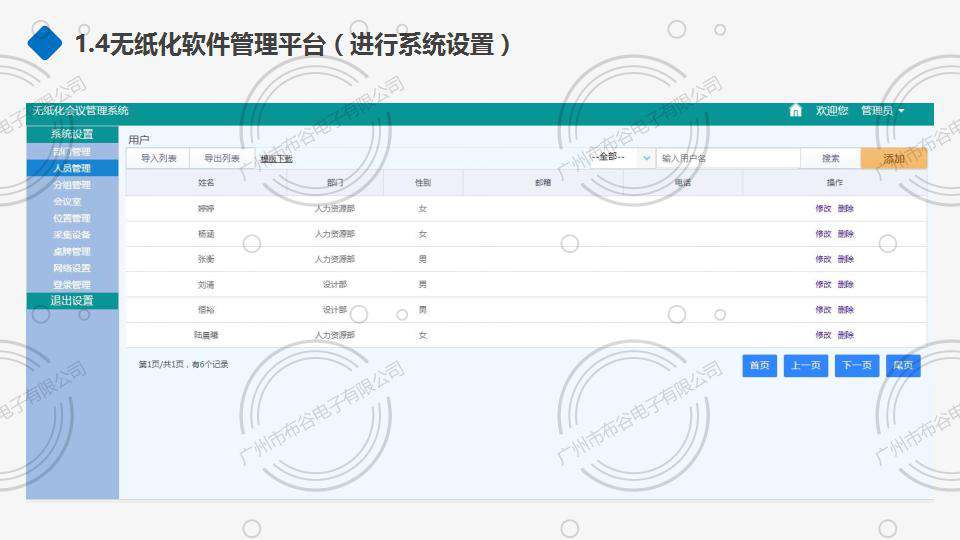The height and width of the screenshot is (540, 960).
Task: Go to 首页 first page button
Action: click(x=759, y=366)
